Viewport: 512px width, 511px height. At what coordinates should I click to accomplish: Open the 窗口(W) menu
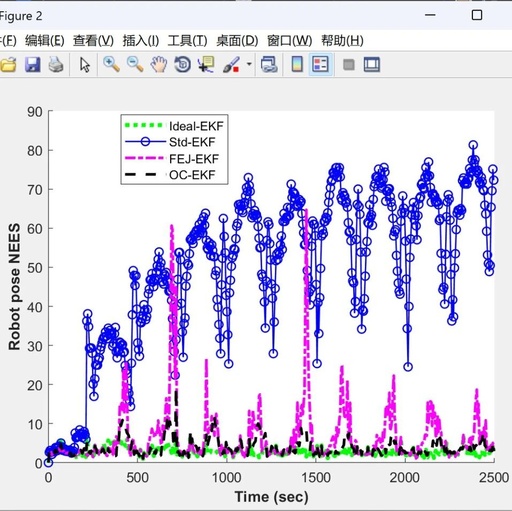pyautogui.click(x=289, y=41)
